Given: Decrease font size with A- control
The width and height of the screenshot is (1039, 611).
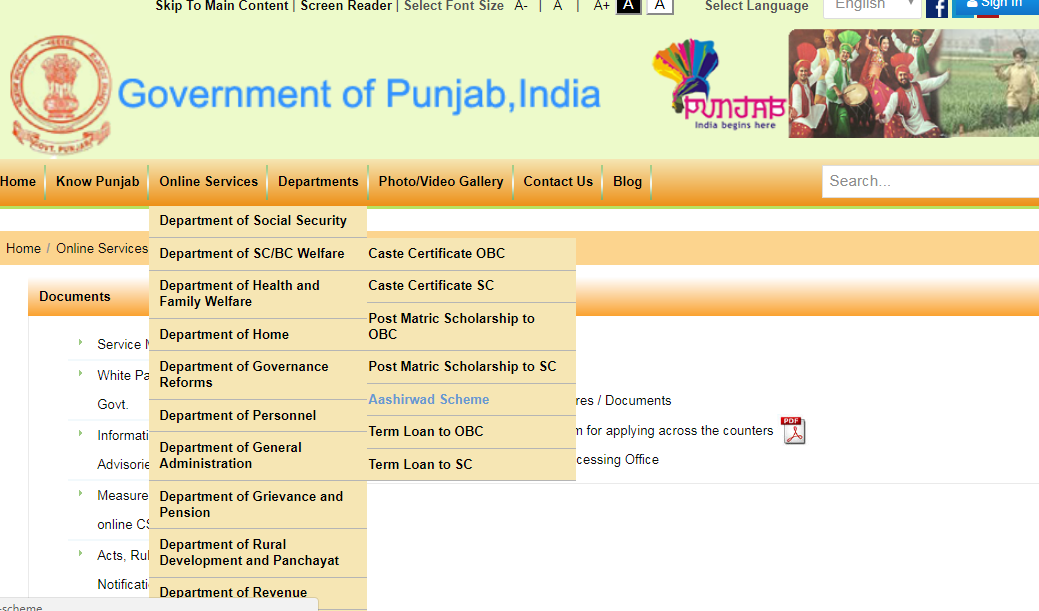Looking at the screenshot, I should (x=521, y=6).
